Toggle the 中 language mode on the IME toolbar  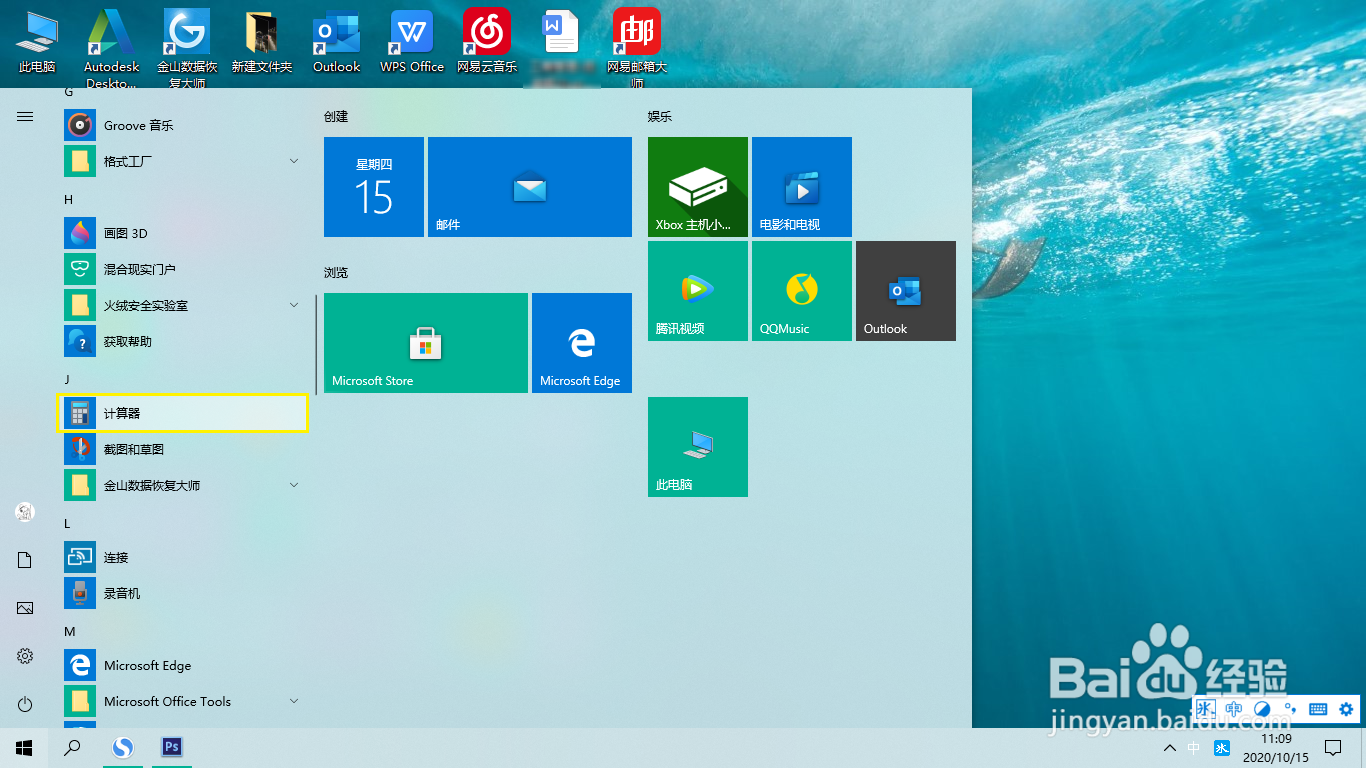tap(1234, 709)
